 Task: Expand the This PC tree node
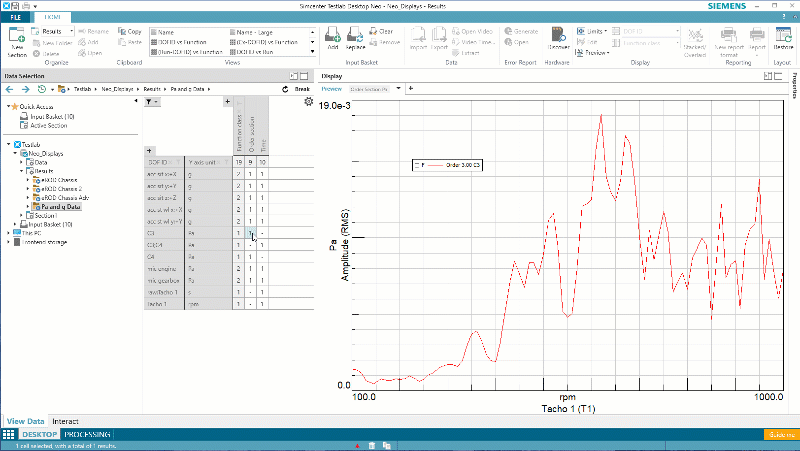[x=9, y=233]
